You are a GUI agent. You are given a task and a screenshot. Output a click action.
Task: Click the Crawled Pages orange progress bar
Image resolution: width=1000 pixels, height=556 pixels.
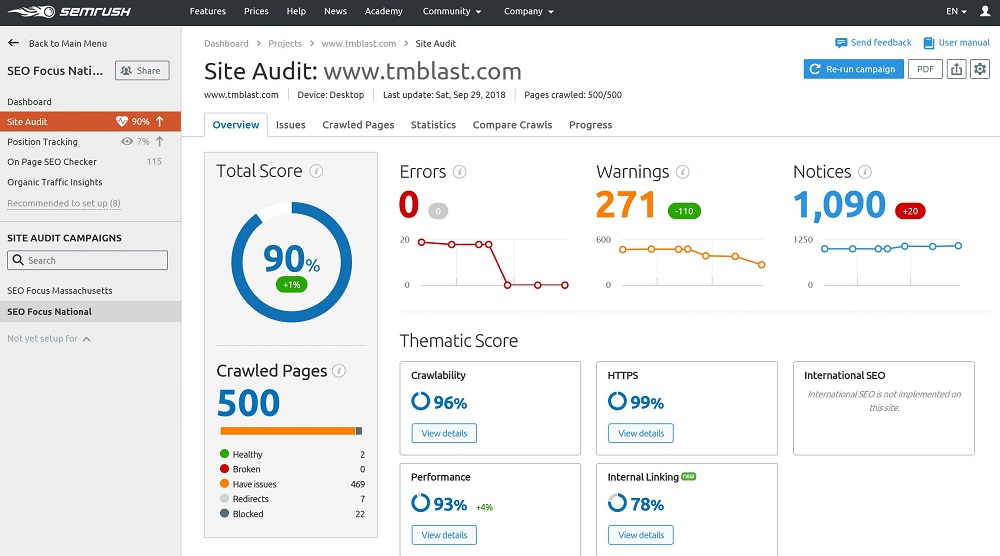tap(288, 431)
